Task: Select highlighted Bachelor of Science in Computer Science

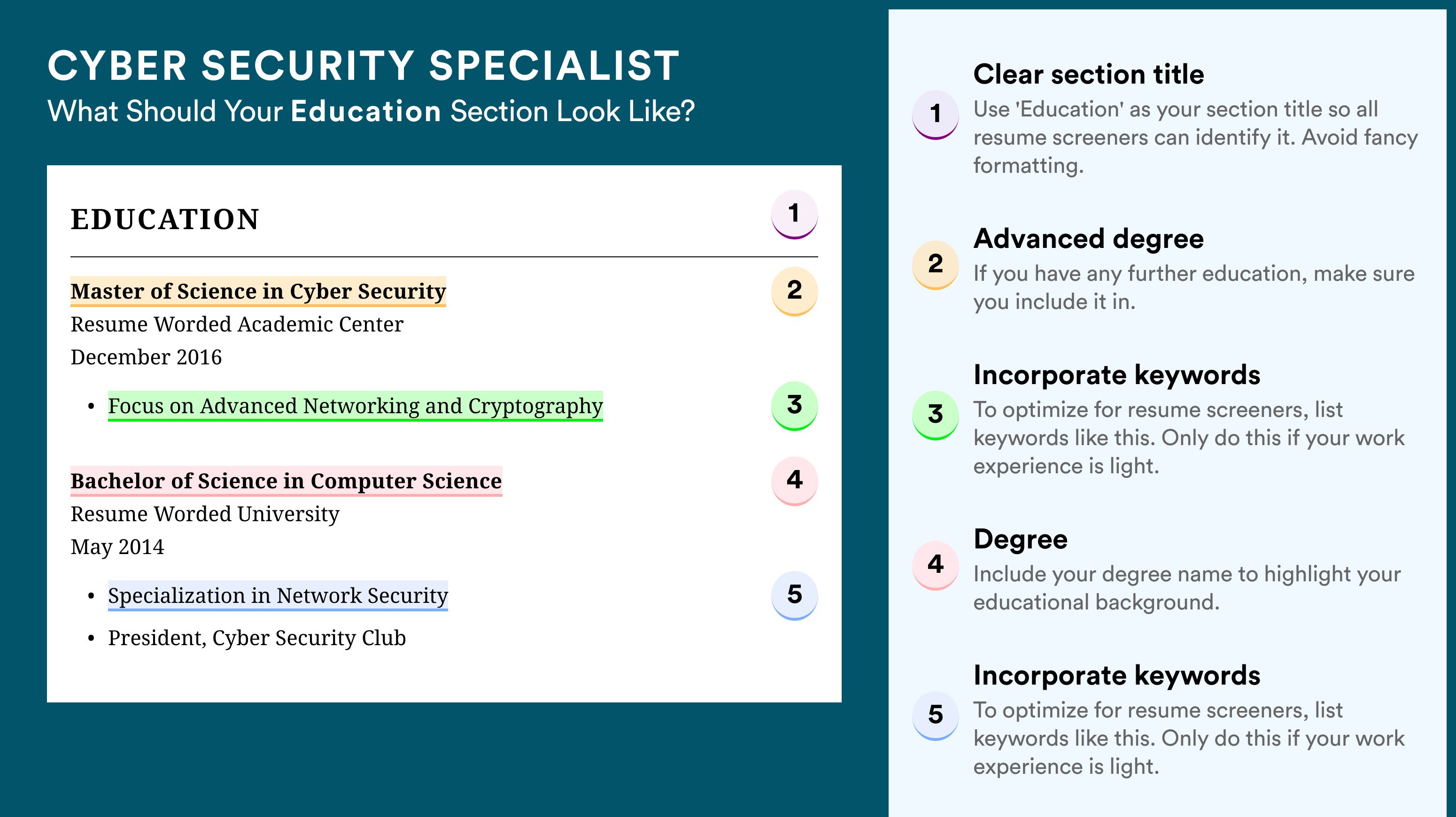Action: pos(286,481)
